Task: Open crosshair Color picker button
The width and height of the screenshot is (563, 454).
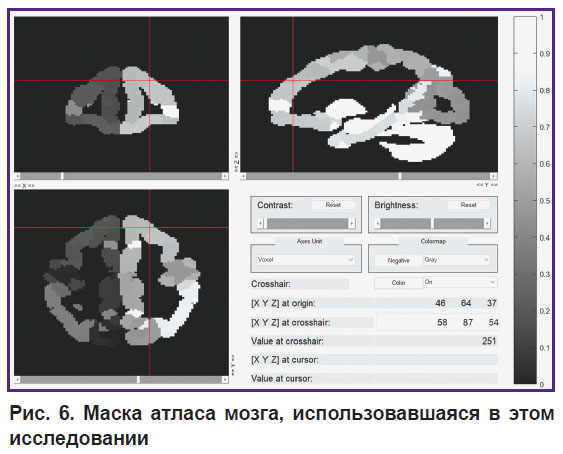Action: click(x=399, y=283)
